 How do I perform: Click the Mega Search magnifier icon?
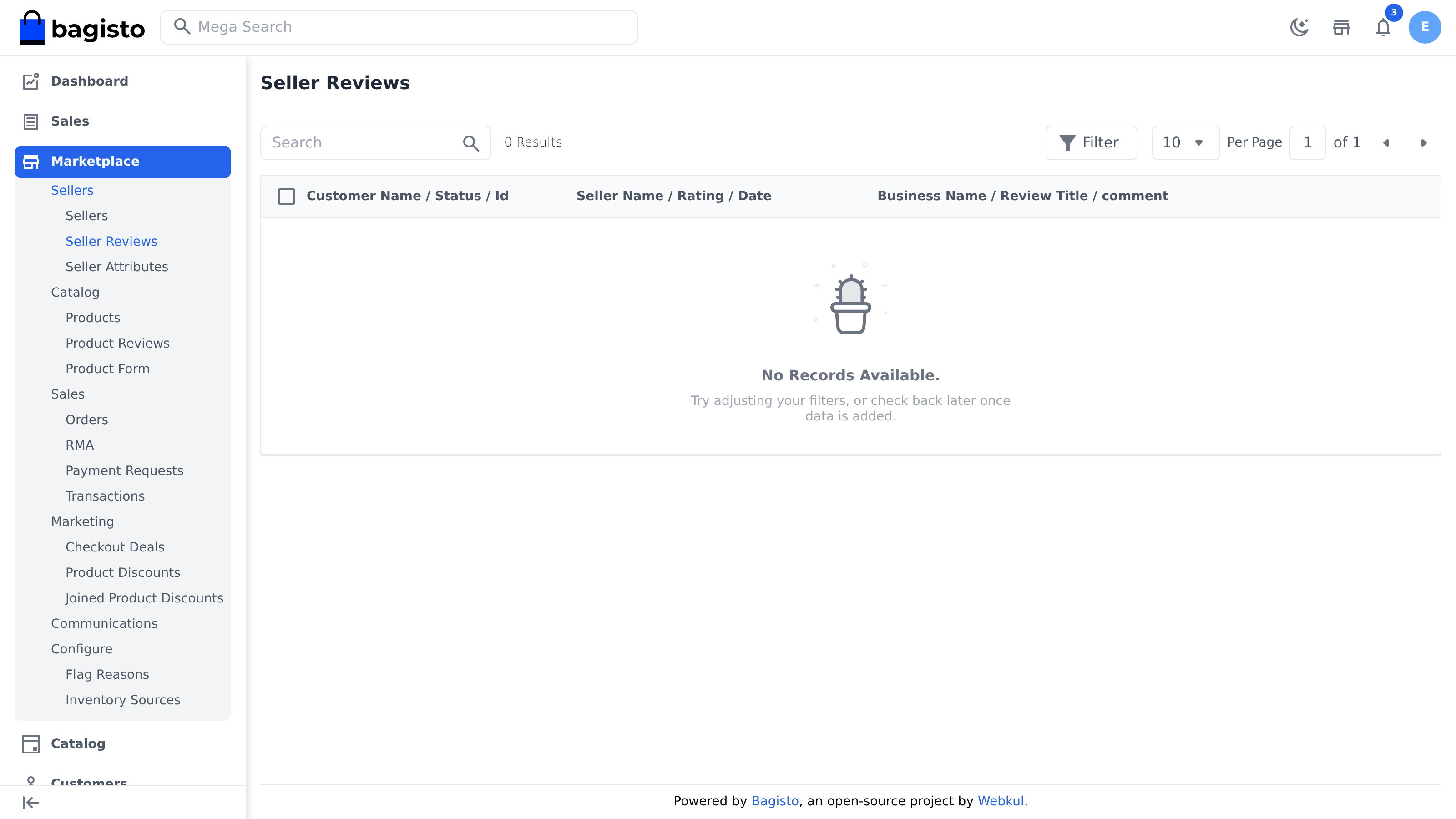tap(182, 26)
